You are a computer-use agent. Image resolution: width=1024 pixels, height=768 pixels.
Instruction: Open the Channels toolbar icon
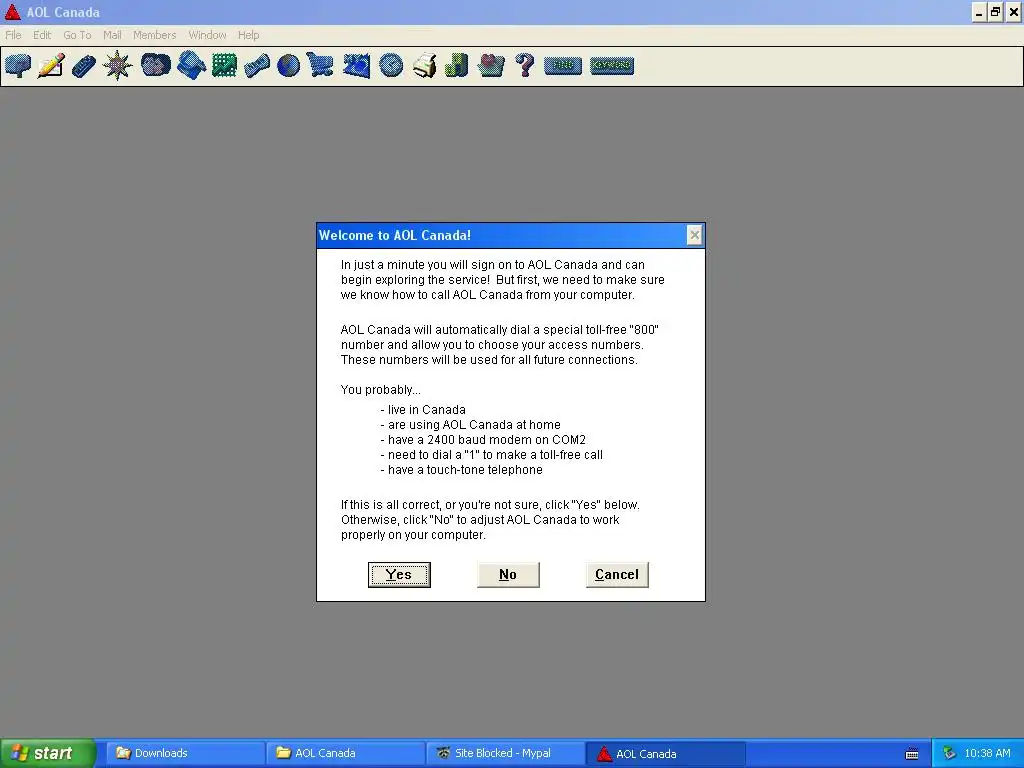(x=84, y=65)
